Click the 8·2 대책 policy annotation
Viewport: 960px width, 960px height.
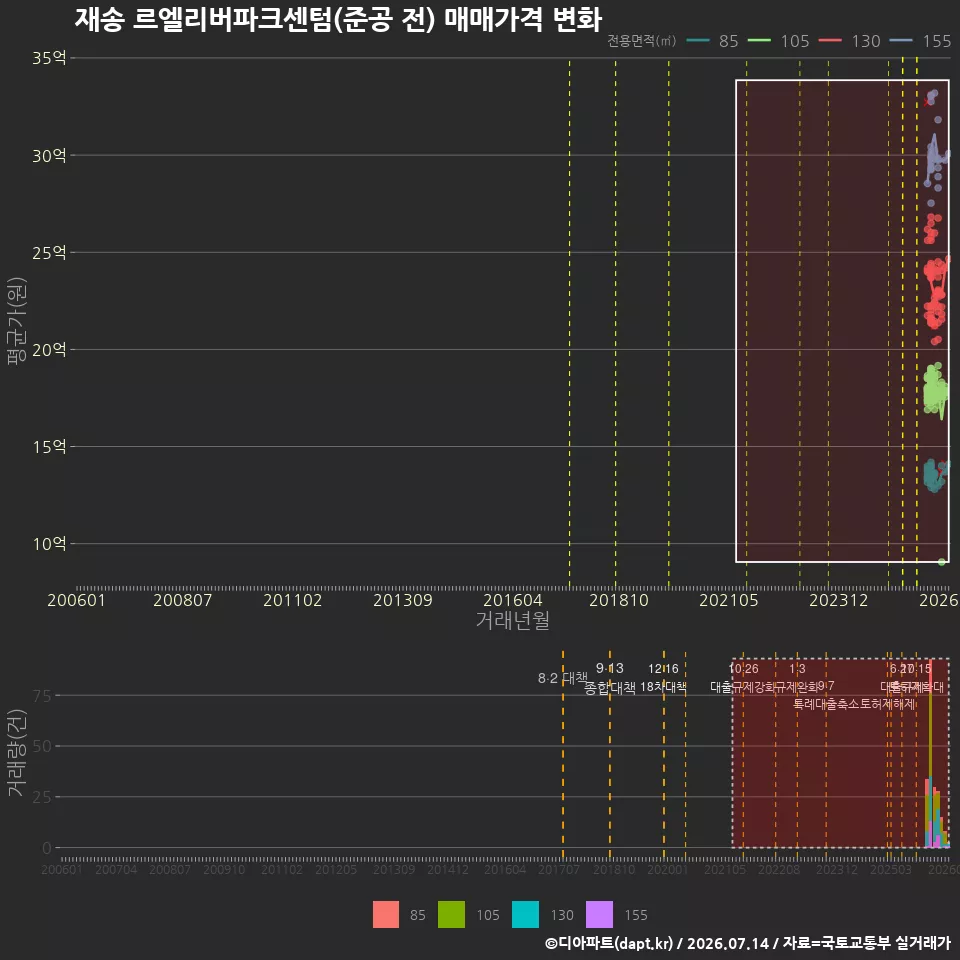(x=563, y=678)
